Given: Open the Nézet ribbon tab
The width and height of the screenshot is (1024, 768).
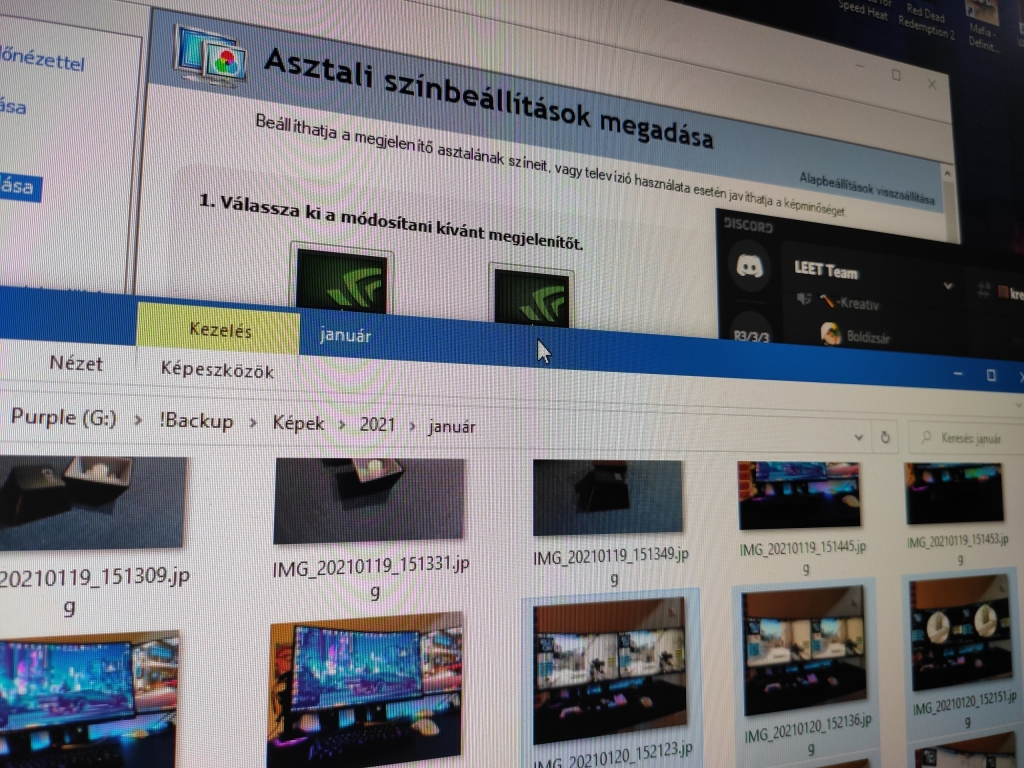Looking at the screenshot, I should (x=77, y=363).
